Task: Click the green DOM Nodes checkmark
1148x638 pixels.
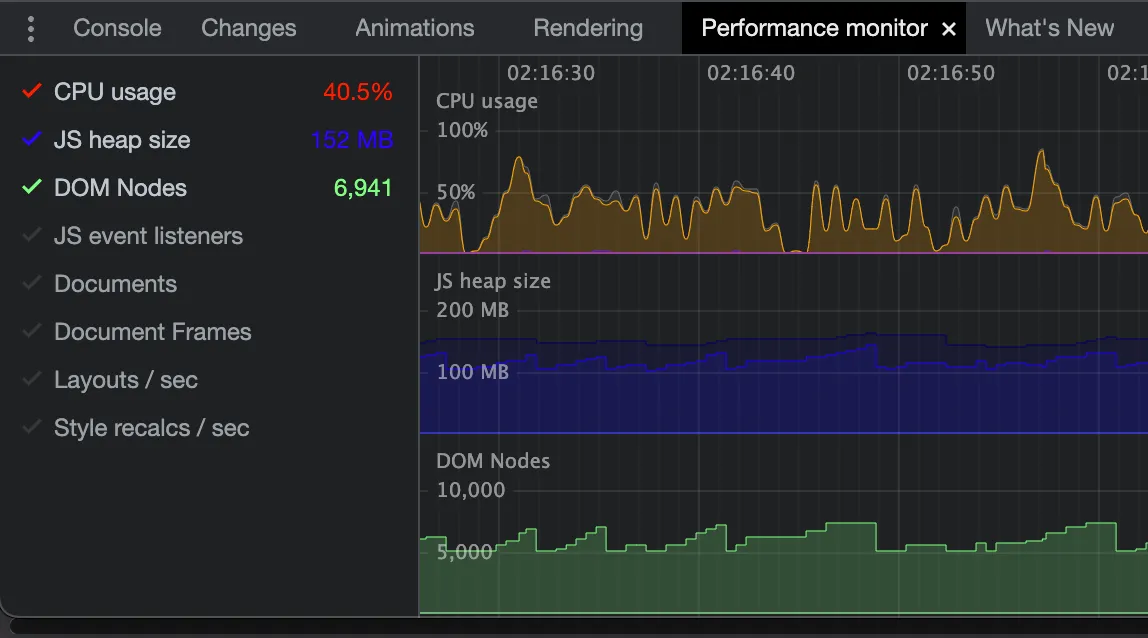Action: [x=32, y=188]
